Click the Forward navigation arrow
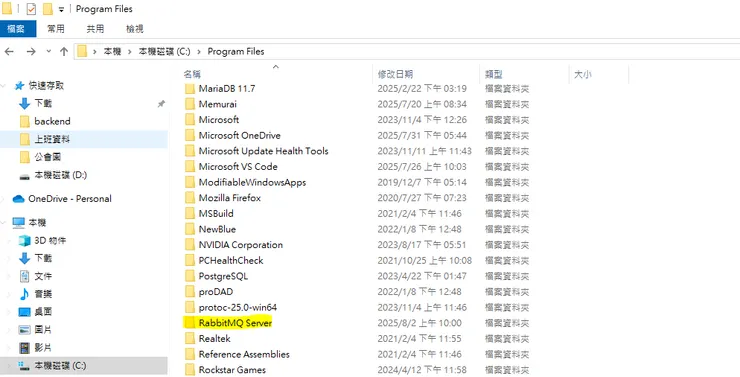This screenshot has width=740, height=377. point(31,51)
